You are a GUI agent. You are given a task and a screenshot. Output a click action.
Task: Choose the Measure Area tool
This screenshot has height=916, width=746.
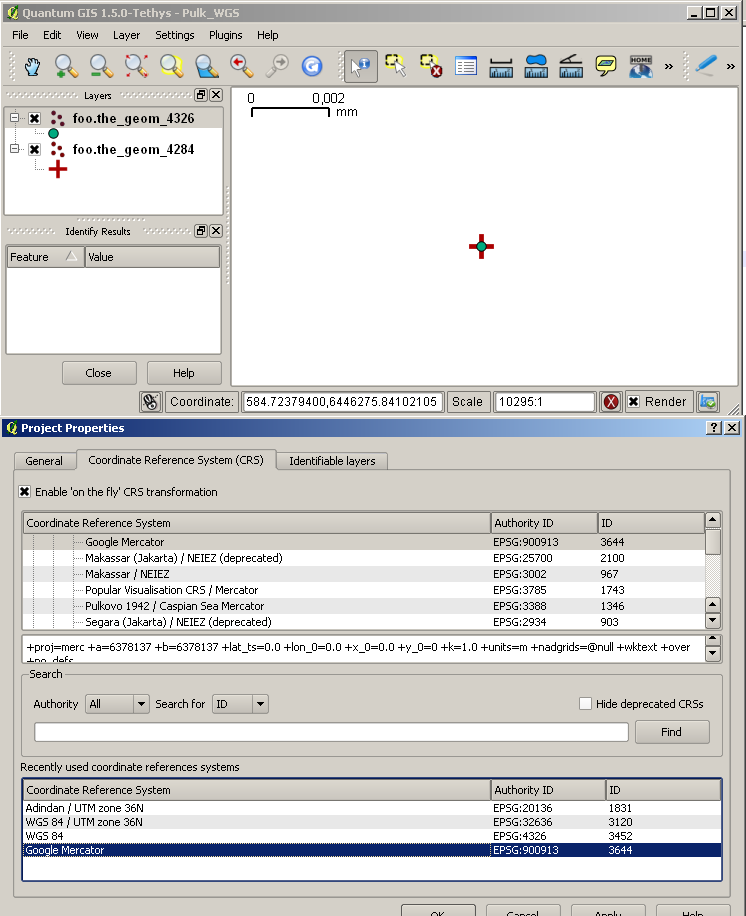(x=536, y=66)
